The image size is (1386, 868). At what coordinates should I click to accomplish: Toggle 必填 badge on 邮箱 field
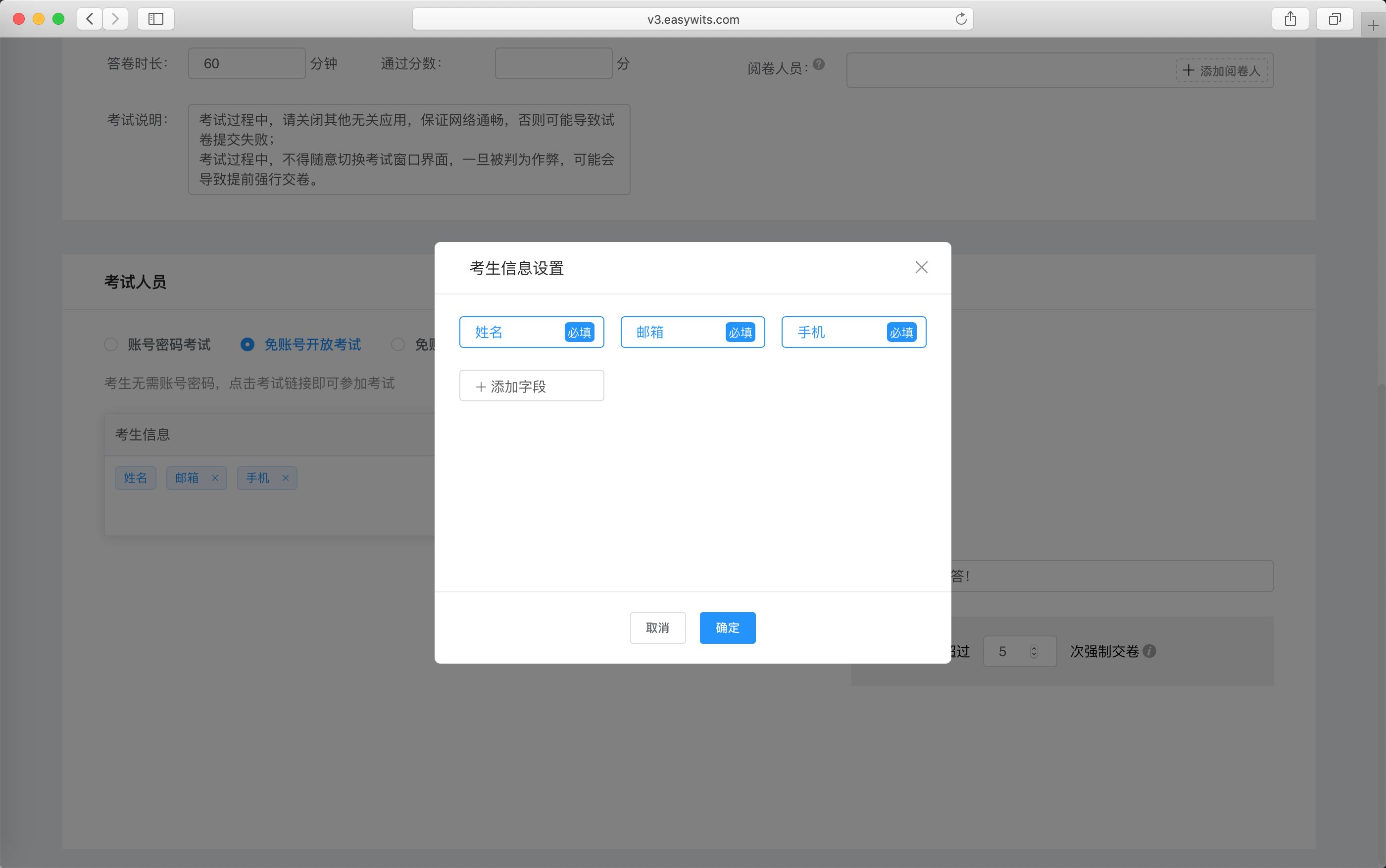(740, 333)
